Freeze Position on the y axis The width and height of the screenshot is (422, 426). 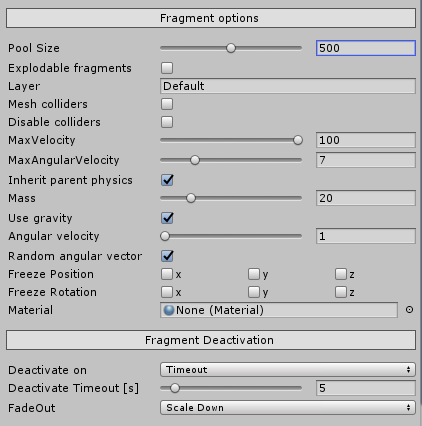254,274
